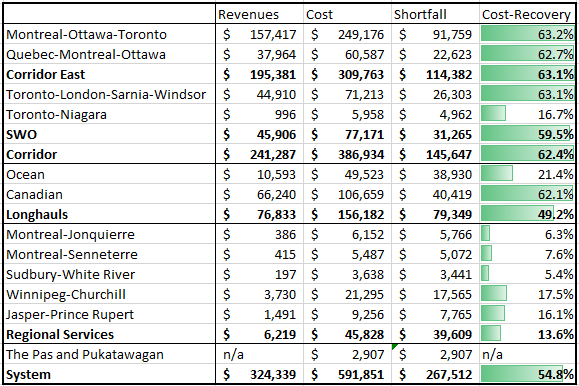This screenshot has width=579, height=386.
Task: Select the revenue value 66,240
Action: coord(276,194)
